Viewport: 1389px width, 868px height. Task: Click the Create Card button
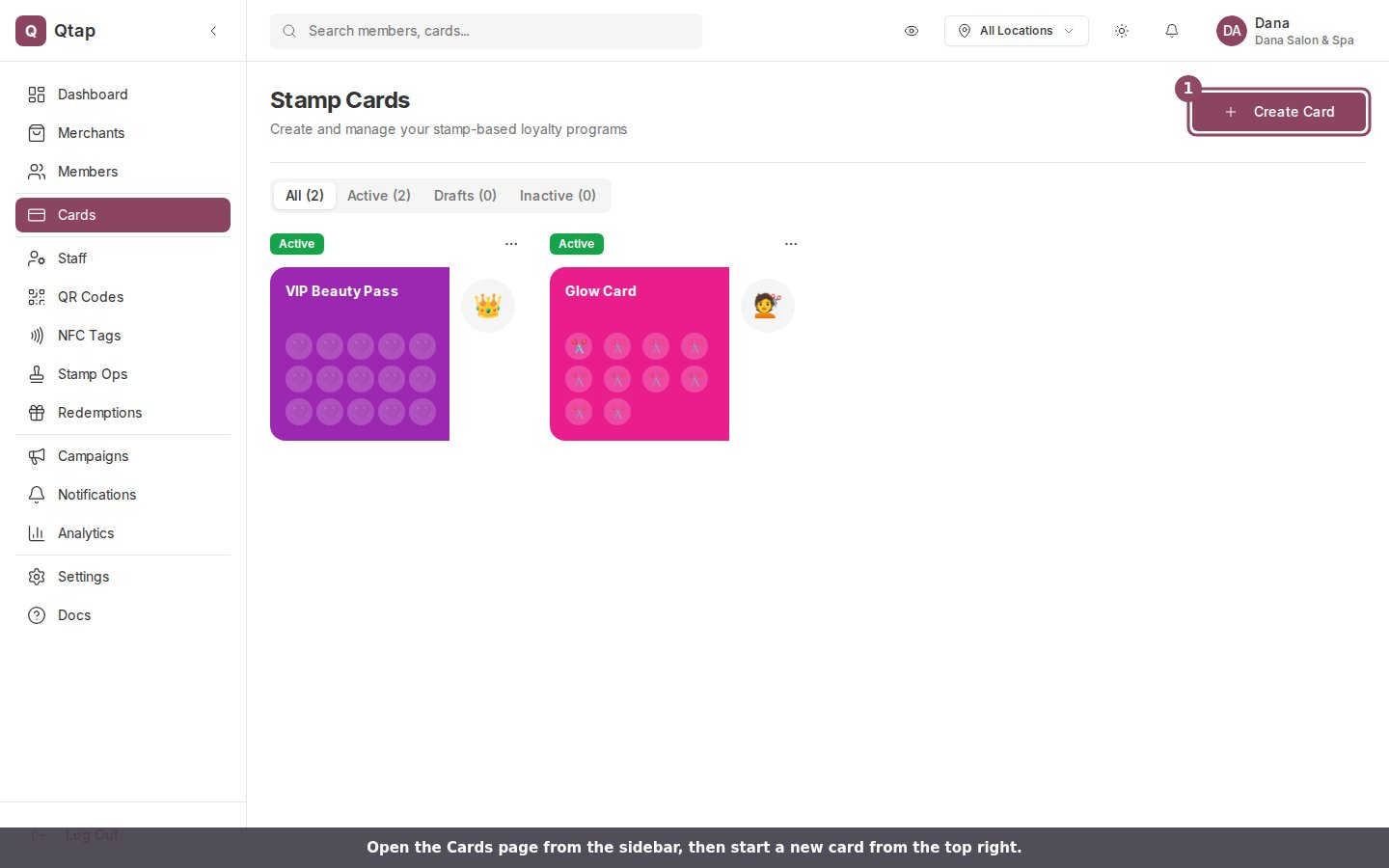[x=1279, y=112]
